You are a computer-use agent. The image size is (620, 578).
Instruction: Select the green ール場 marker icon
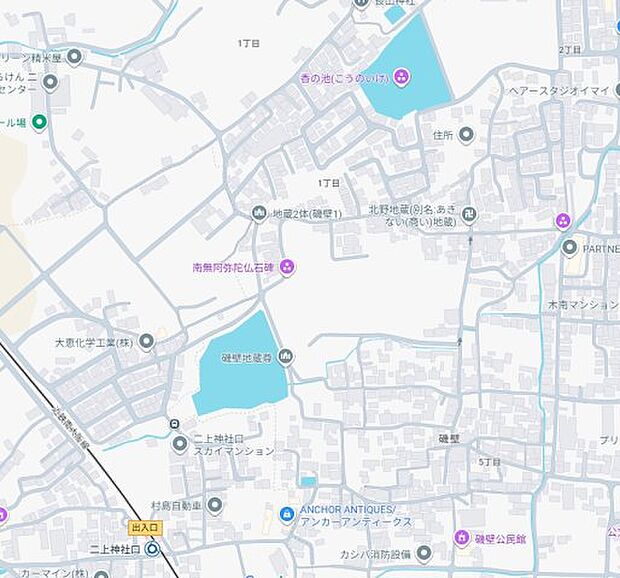tap(40, 123)
